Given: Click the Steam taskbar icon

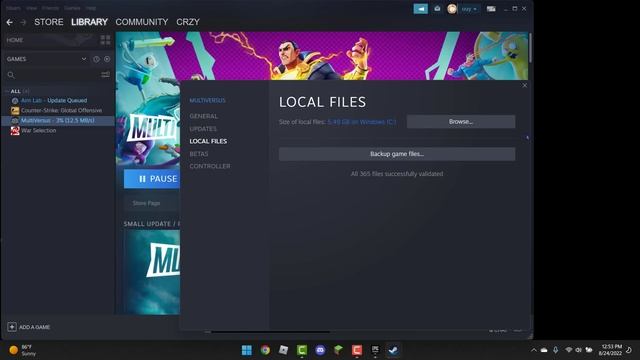Looking at the screenshot, I should (x=393, y=350).
